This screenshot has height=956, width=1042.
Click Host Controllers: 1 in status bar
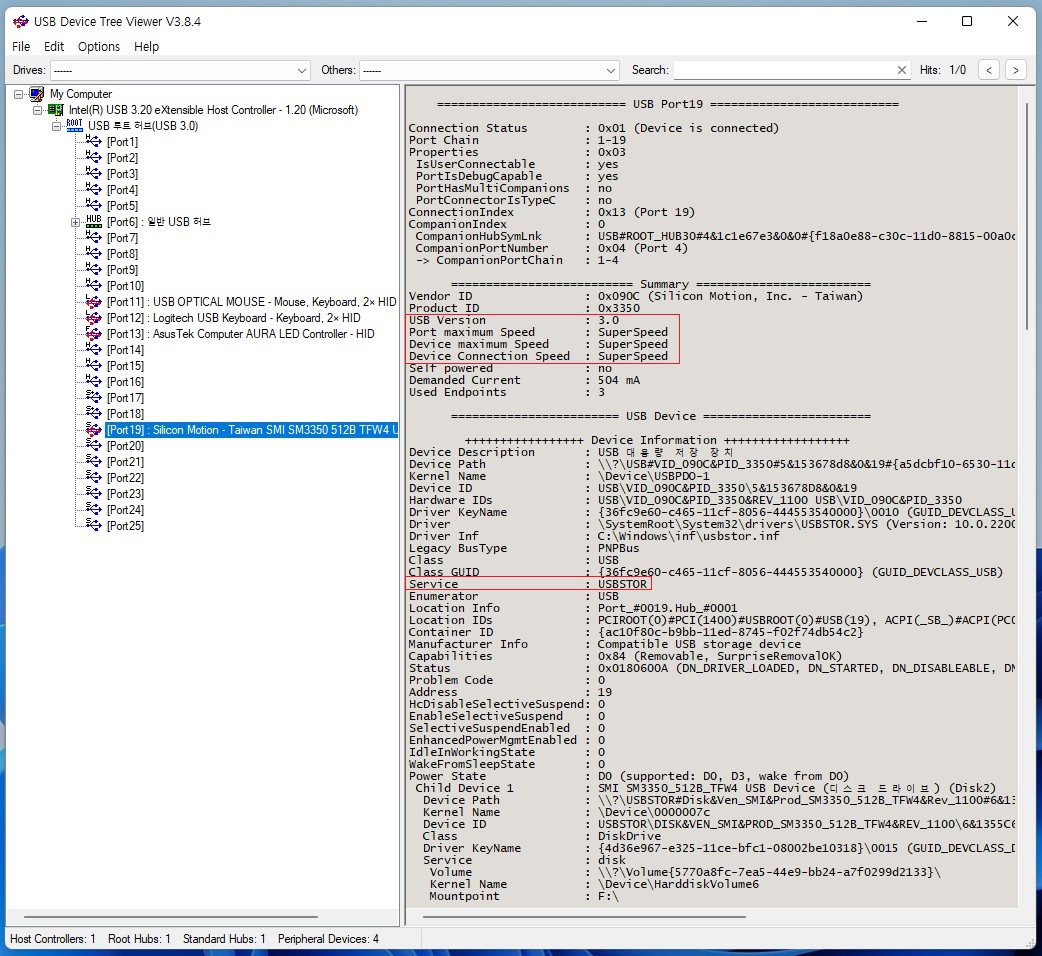[52, 939]
